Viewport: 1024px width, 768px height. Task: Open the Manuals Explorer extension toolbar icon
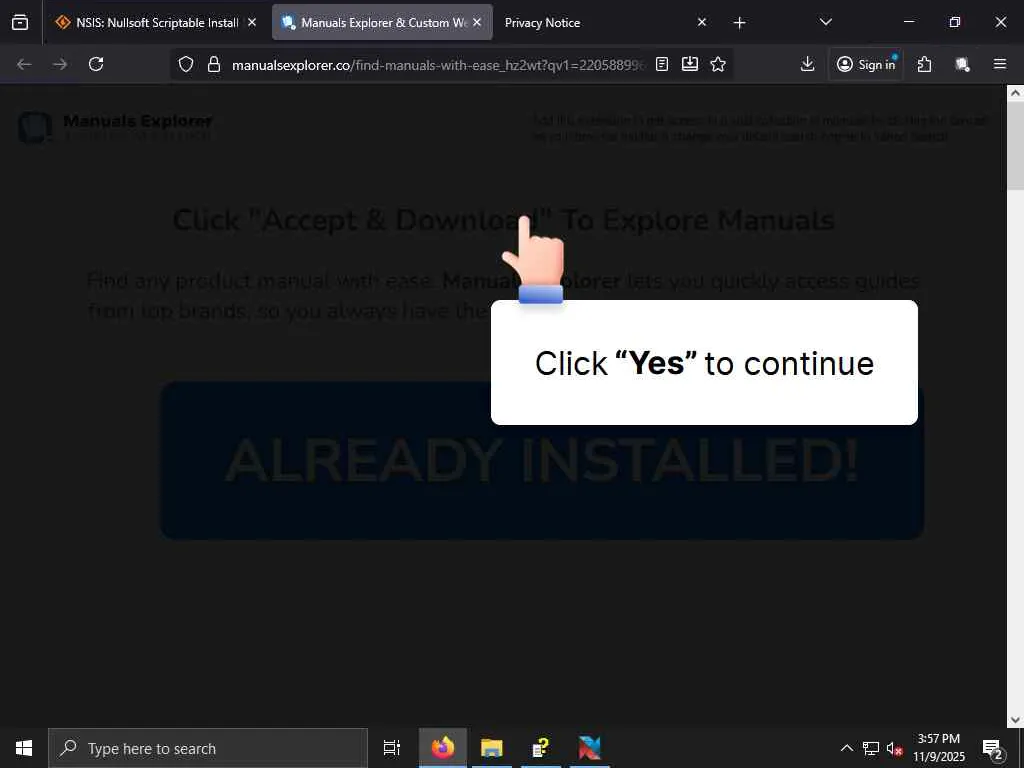click(x=962, y=64)
